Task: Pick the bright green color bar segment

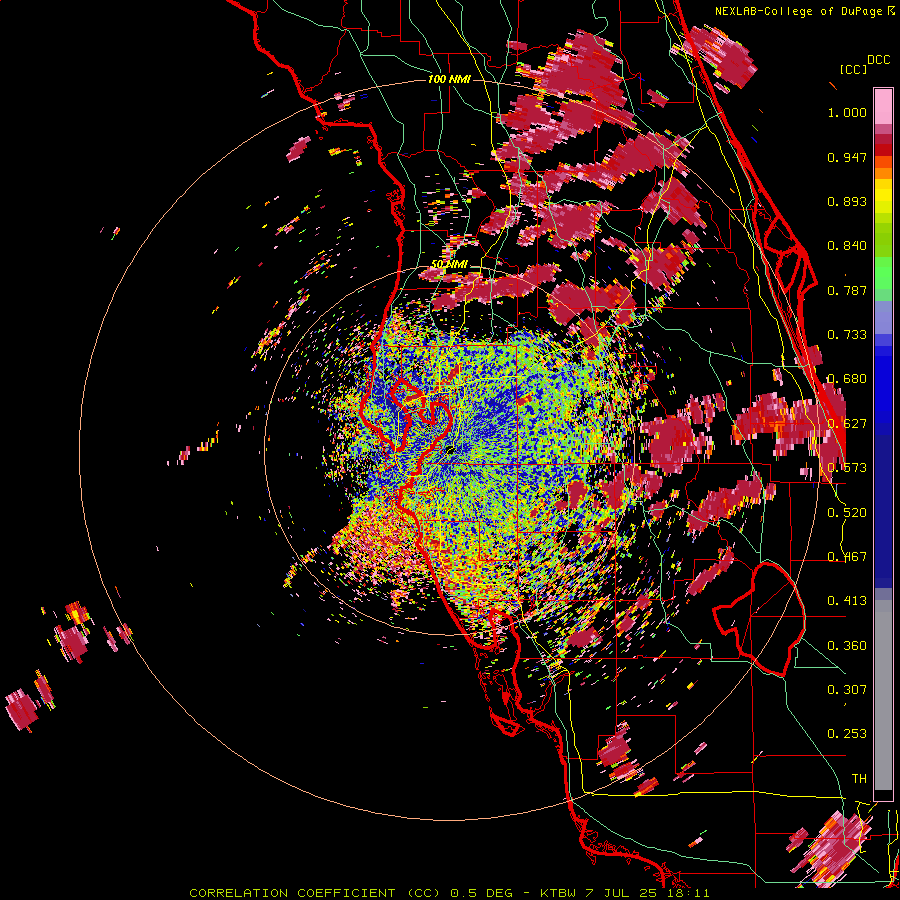Action: click(x=883, y=274)
